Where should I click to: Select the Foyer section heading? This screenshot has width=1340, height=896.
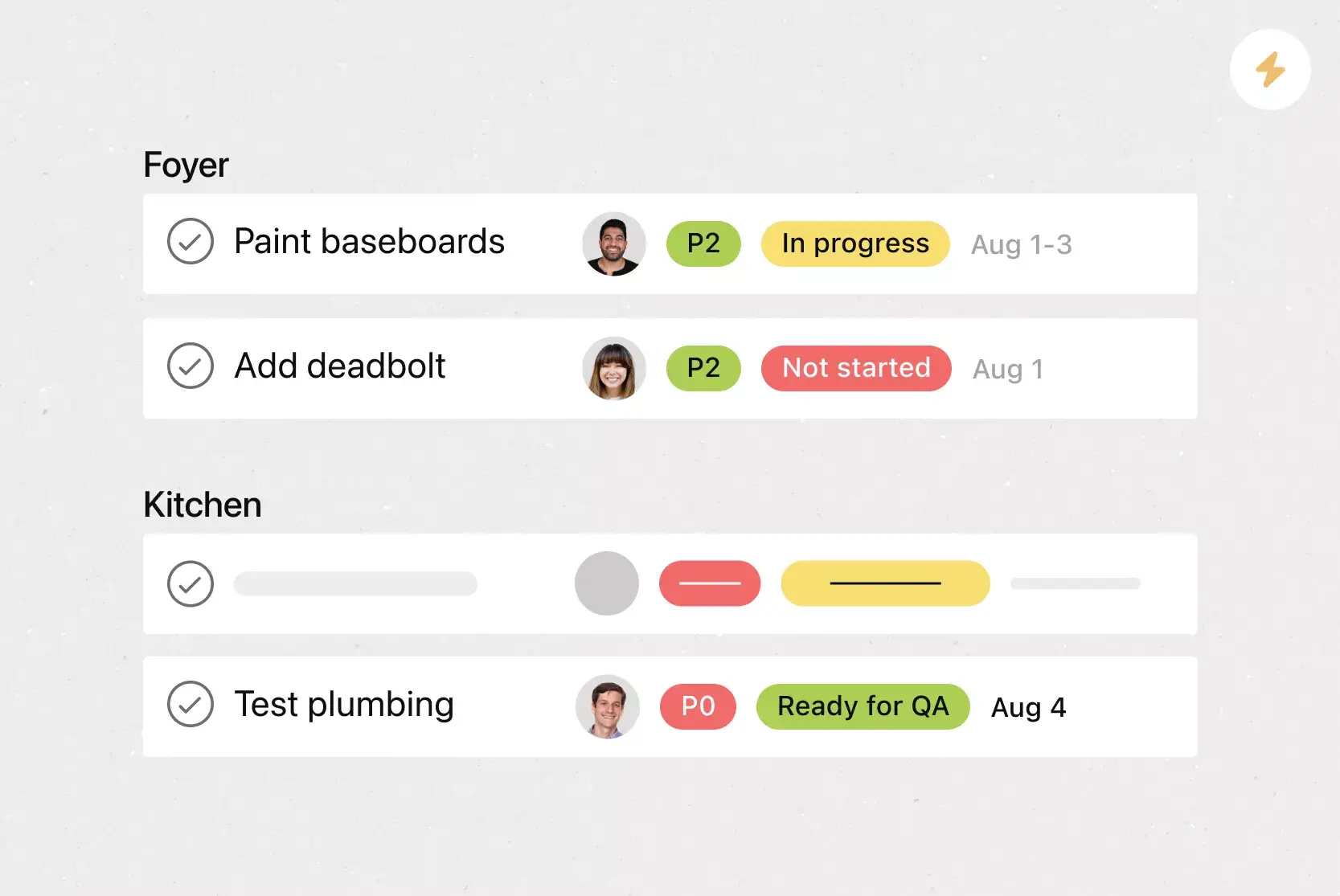(186, 165)
